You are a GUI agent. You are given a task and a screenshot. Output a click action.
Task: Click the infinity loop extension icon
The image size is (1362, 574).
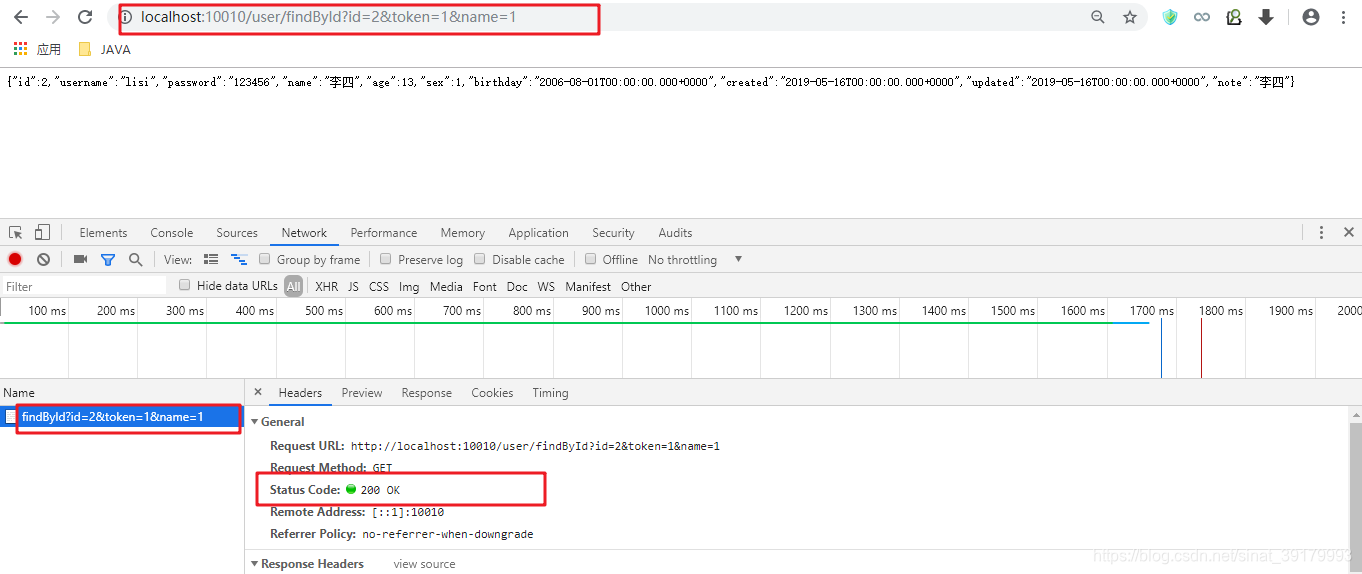[1202, 17]
